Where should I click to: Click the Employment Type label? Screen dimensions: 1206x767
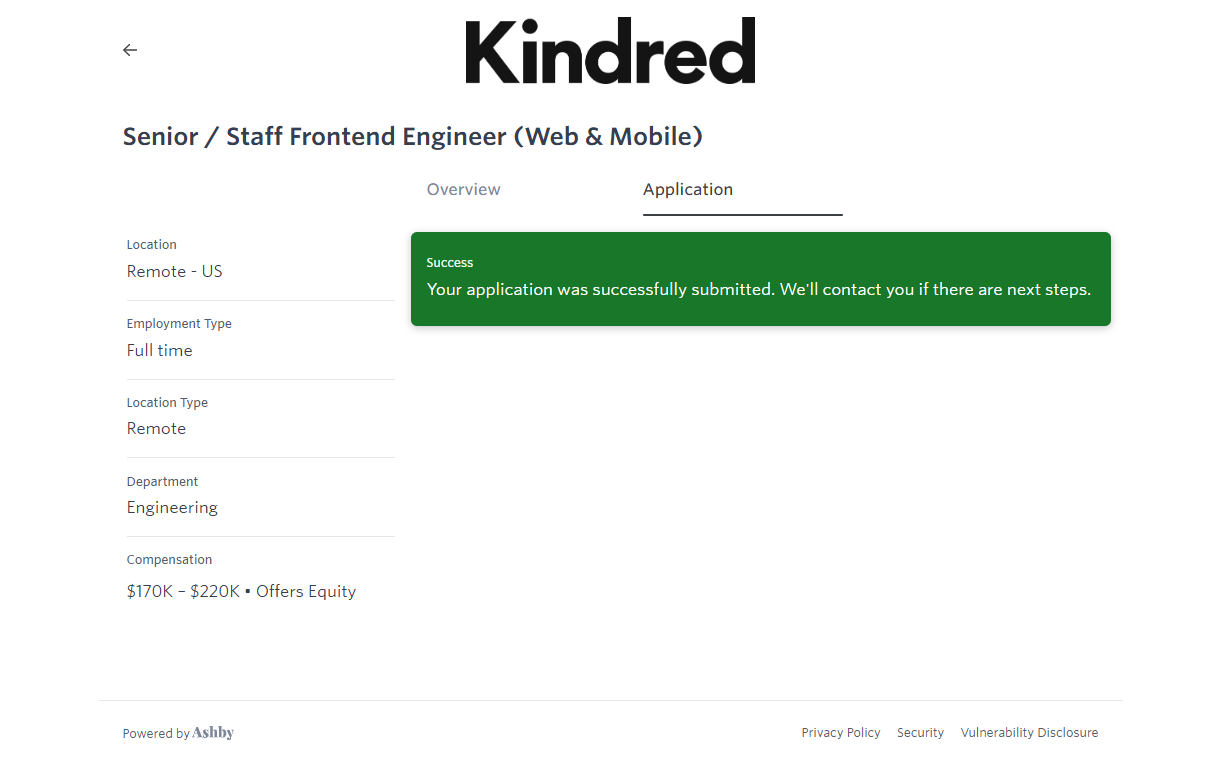point(179,324)
